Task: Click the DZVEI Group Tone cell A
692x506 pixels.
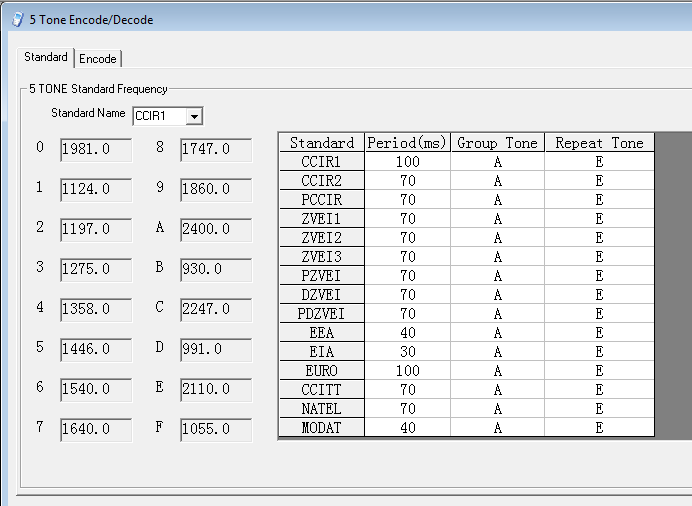Action: pyautogui.click(x=497, y=294)
